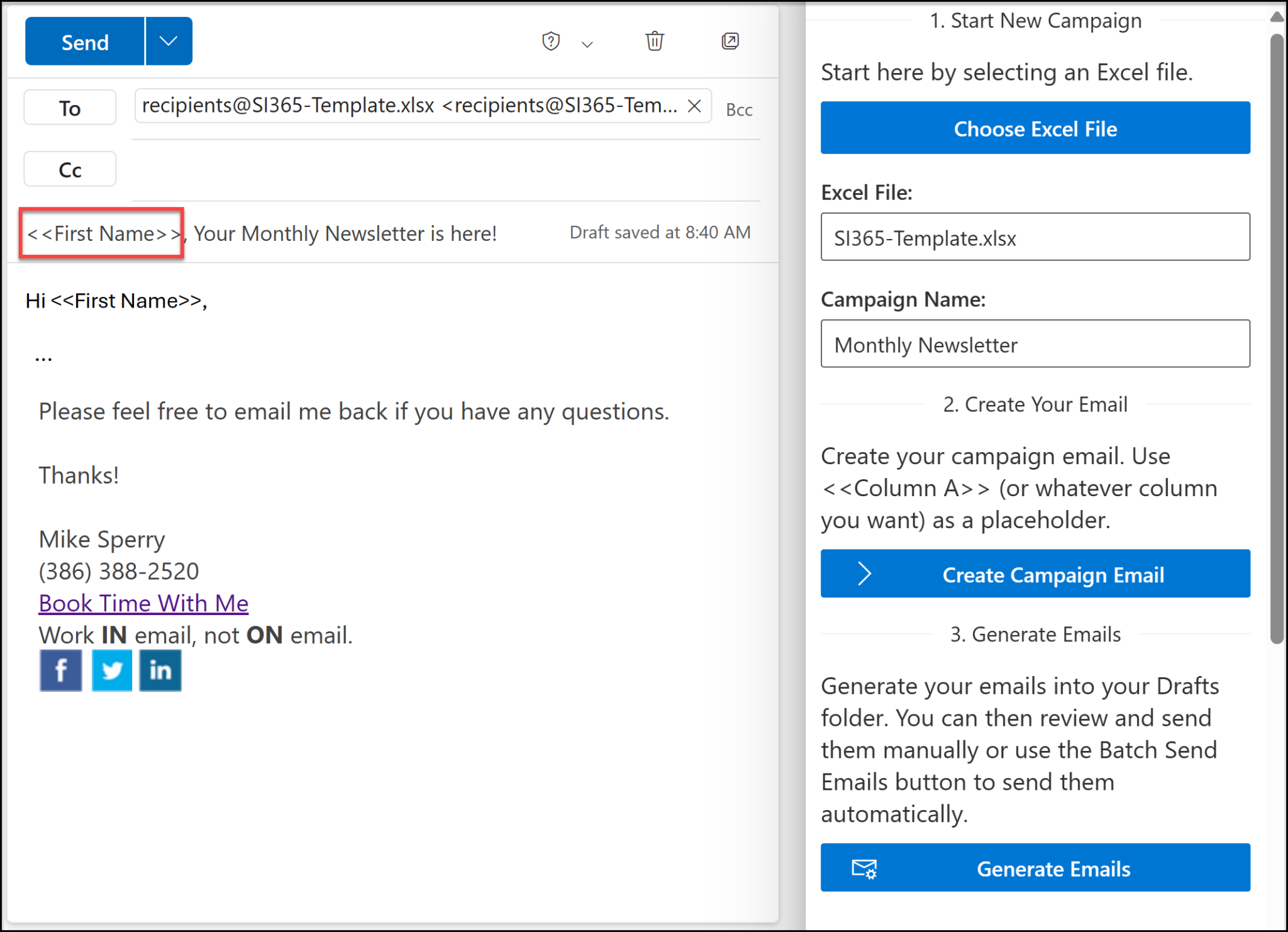
Task: Click the envelope icon on Generate Emails
Action: 864,868
